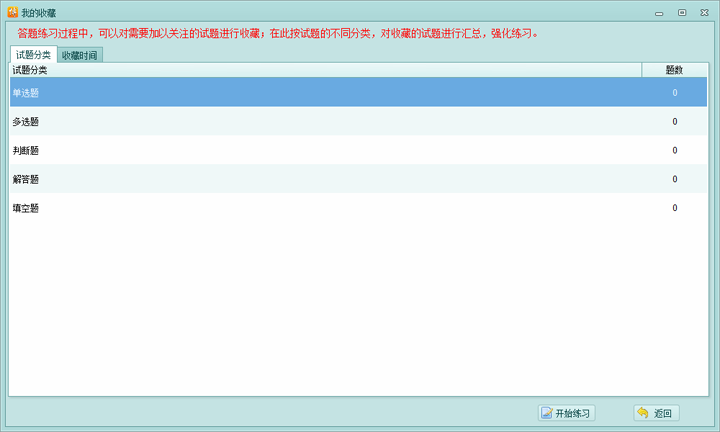Open the 收藏时间 tab
Screen dimensions: 720x432
click(x=80, y=55)
